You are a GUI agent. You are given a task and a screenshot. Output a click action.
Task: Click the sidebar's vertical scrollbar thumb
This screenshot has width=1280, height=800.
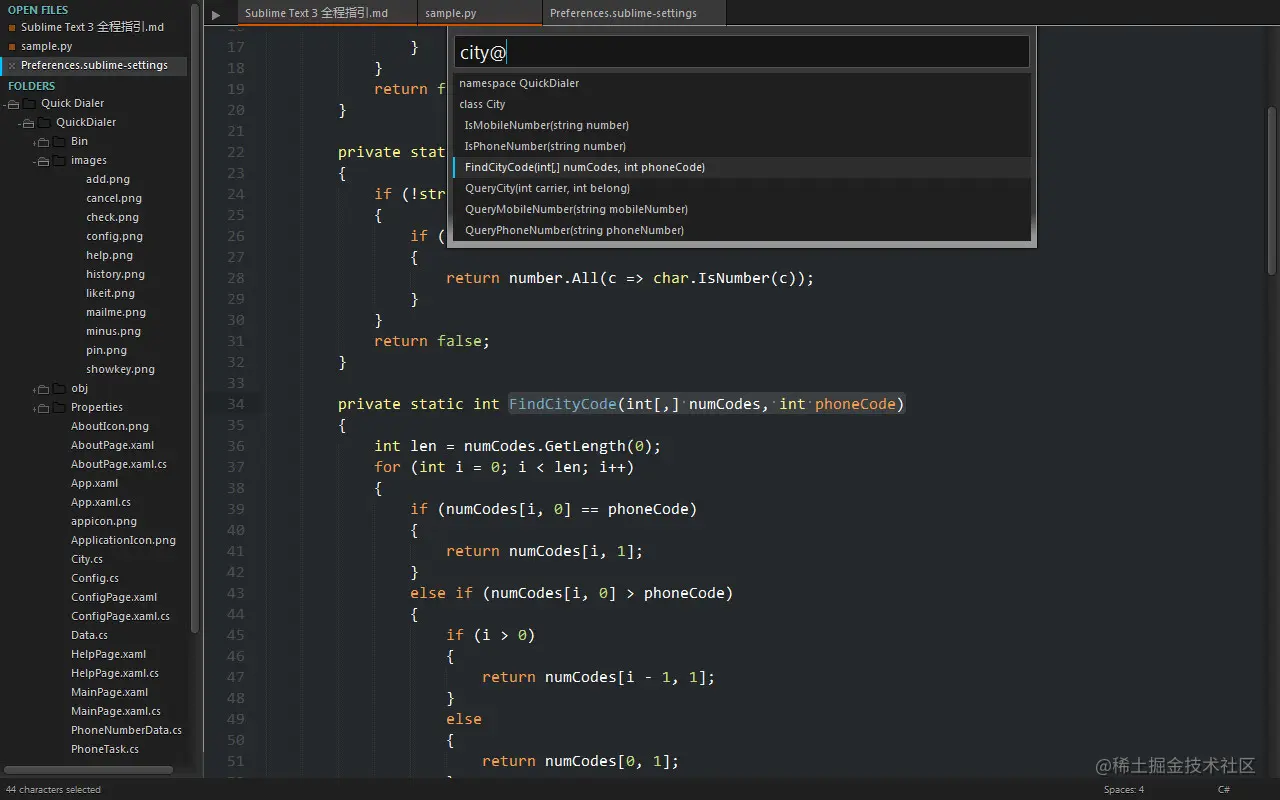pyautogui.click(x=195, y=318)
